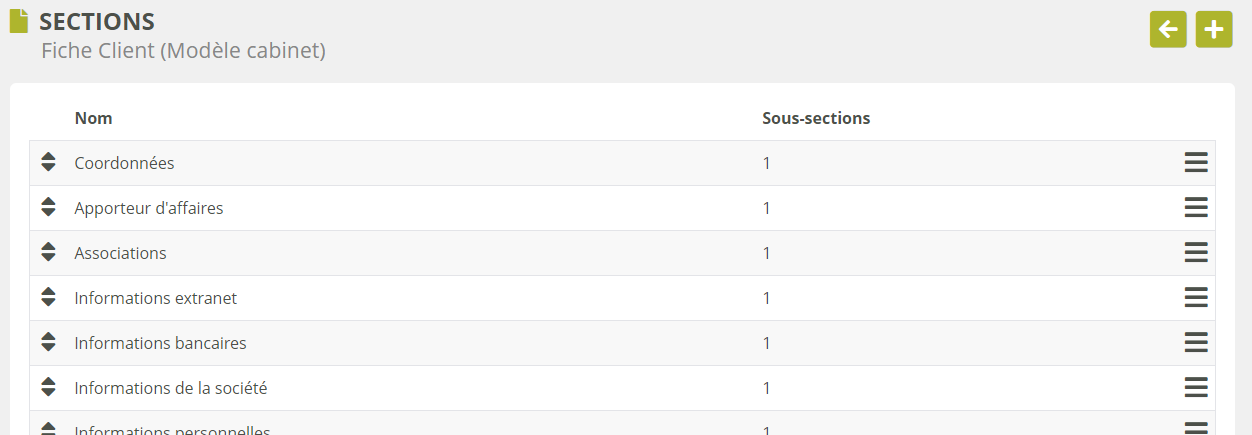Screen dimensions: 1252x435
Task: Open the Informations bancaires section
Action: [160, 343]
